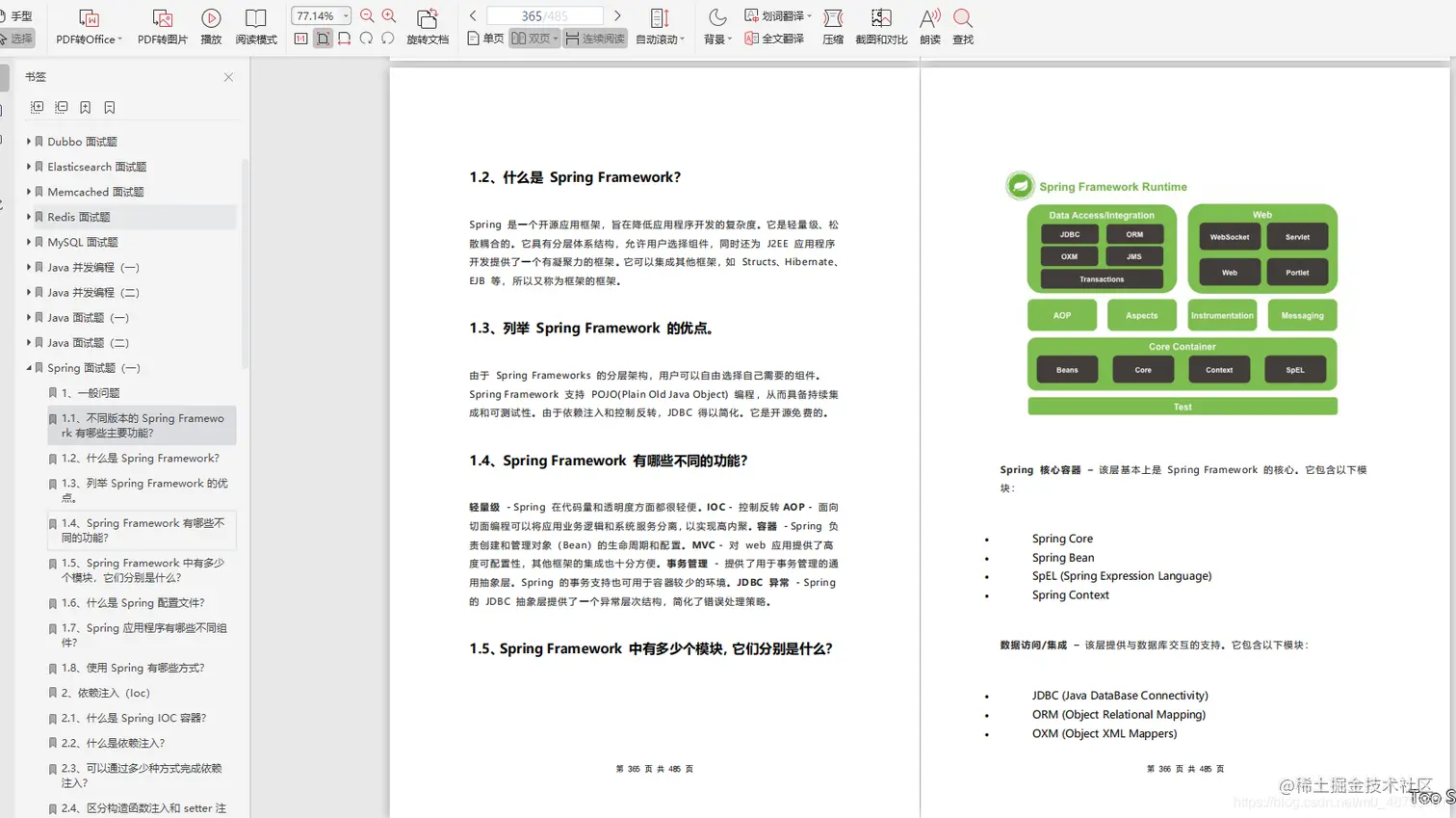Image resolution: width=1456 pixels, height=818 pixels.
Task: Set the view to actual size 1:1
Action: (301, 39)
